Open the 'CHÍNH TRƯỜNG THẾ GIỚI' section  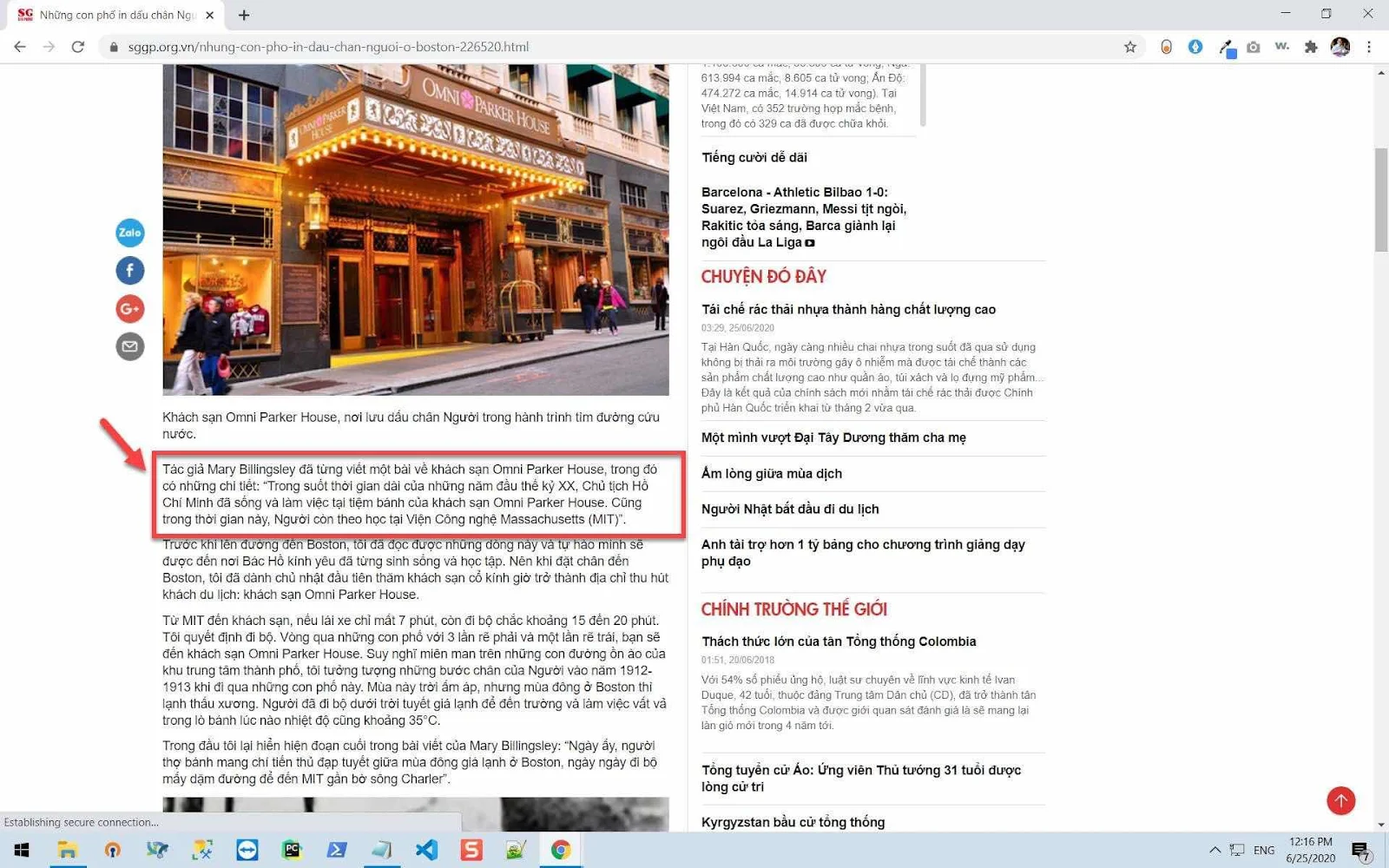click(794, 608)
